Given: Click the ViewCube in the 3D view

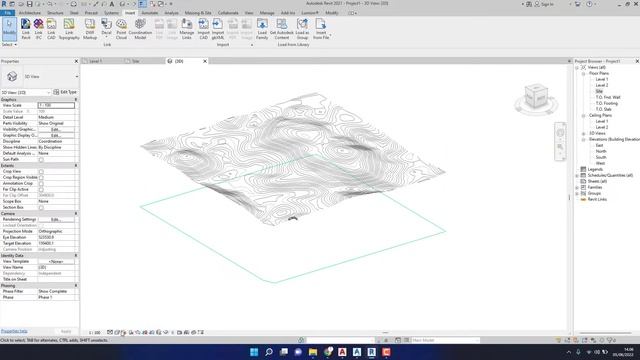Looking at the screenshot, I should (x=536, y=97).
